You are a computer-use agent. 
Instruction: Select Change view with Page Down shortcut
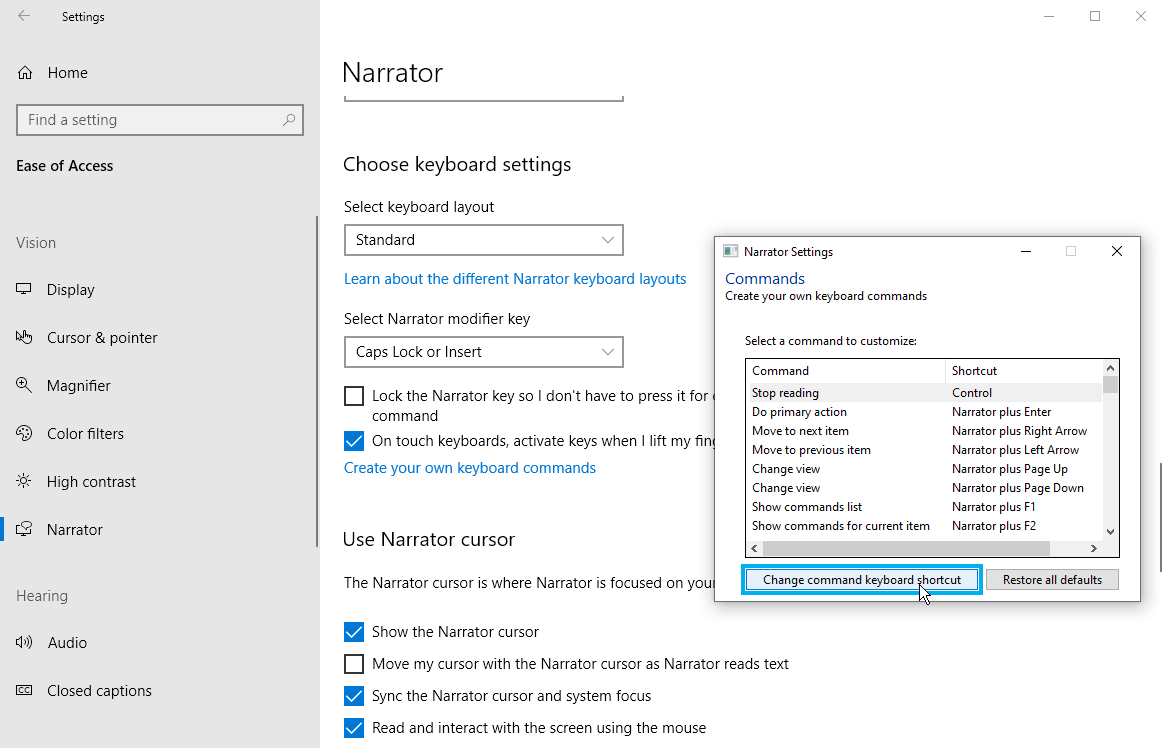924,488
